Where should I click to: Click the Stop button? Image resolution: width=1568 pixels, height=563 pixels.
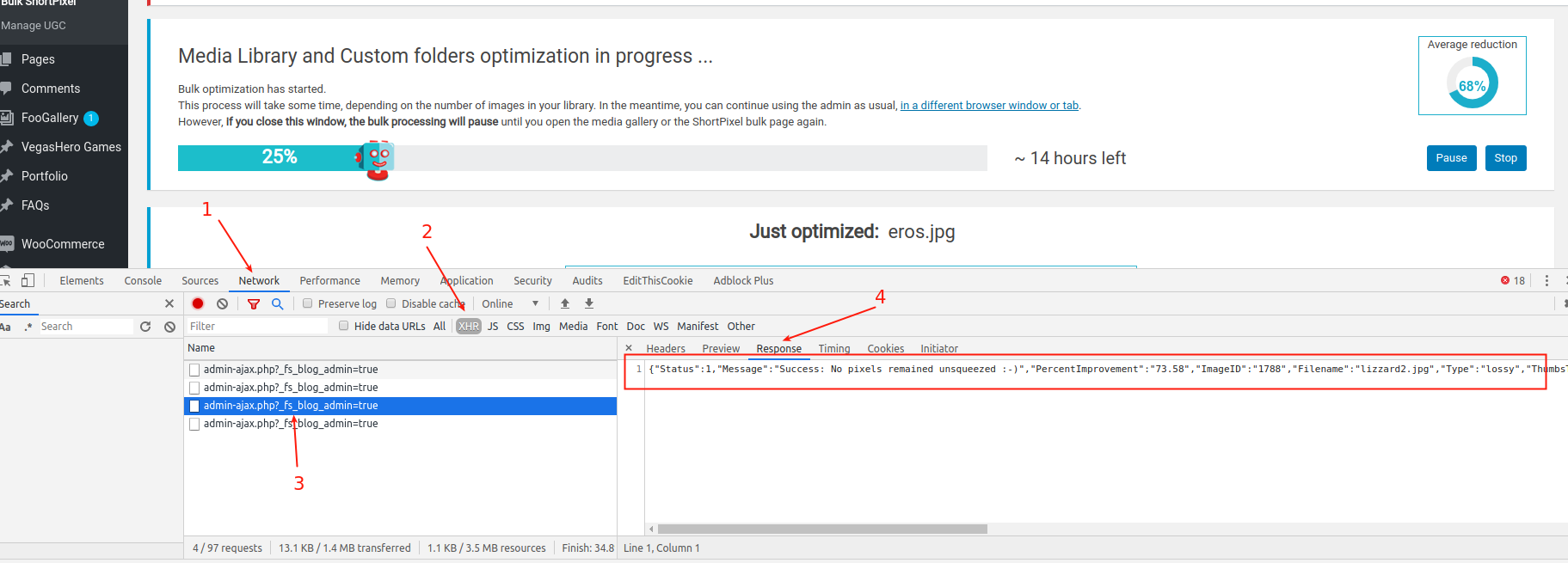tap(1505, 158)
